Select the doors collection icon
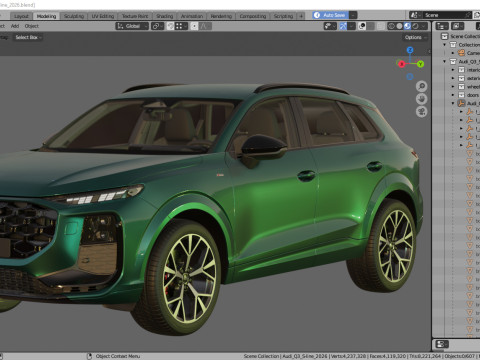The height and width of the screenshot is (360, 480). pos(461,95)
